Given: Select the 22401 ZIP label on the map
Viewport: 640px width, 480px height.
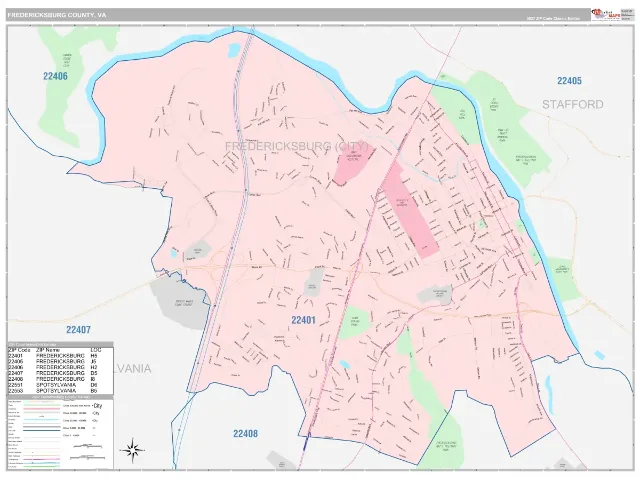Looking at the screenshot, I should click(x=303, y=320).
